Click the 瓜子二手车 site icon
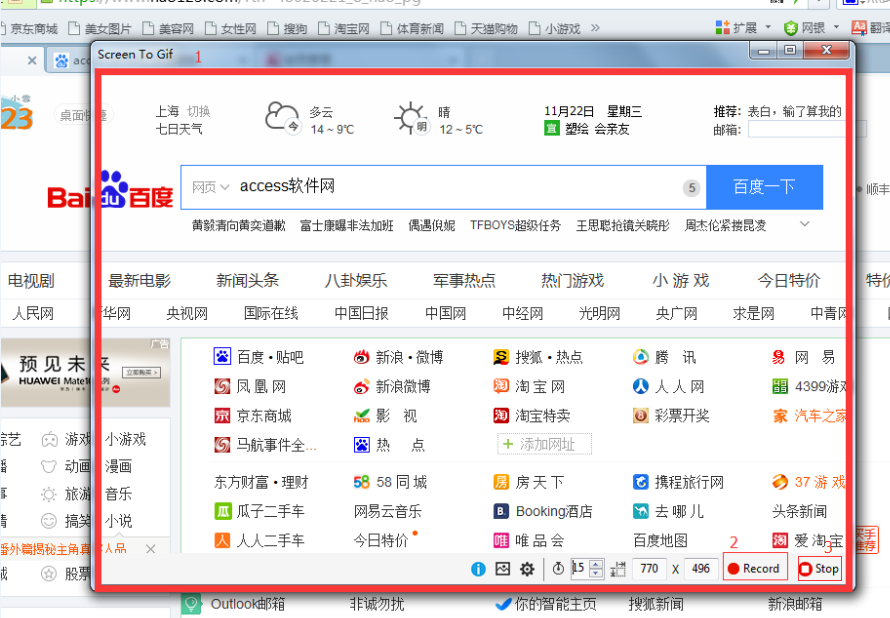Screen dimensions: 890x618 (222, 511)
